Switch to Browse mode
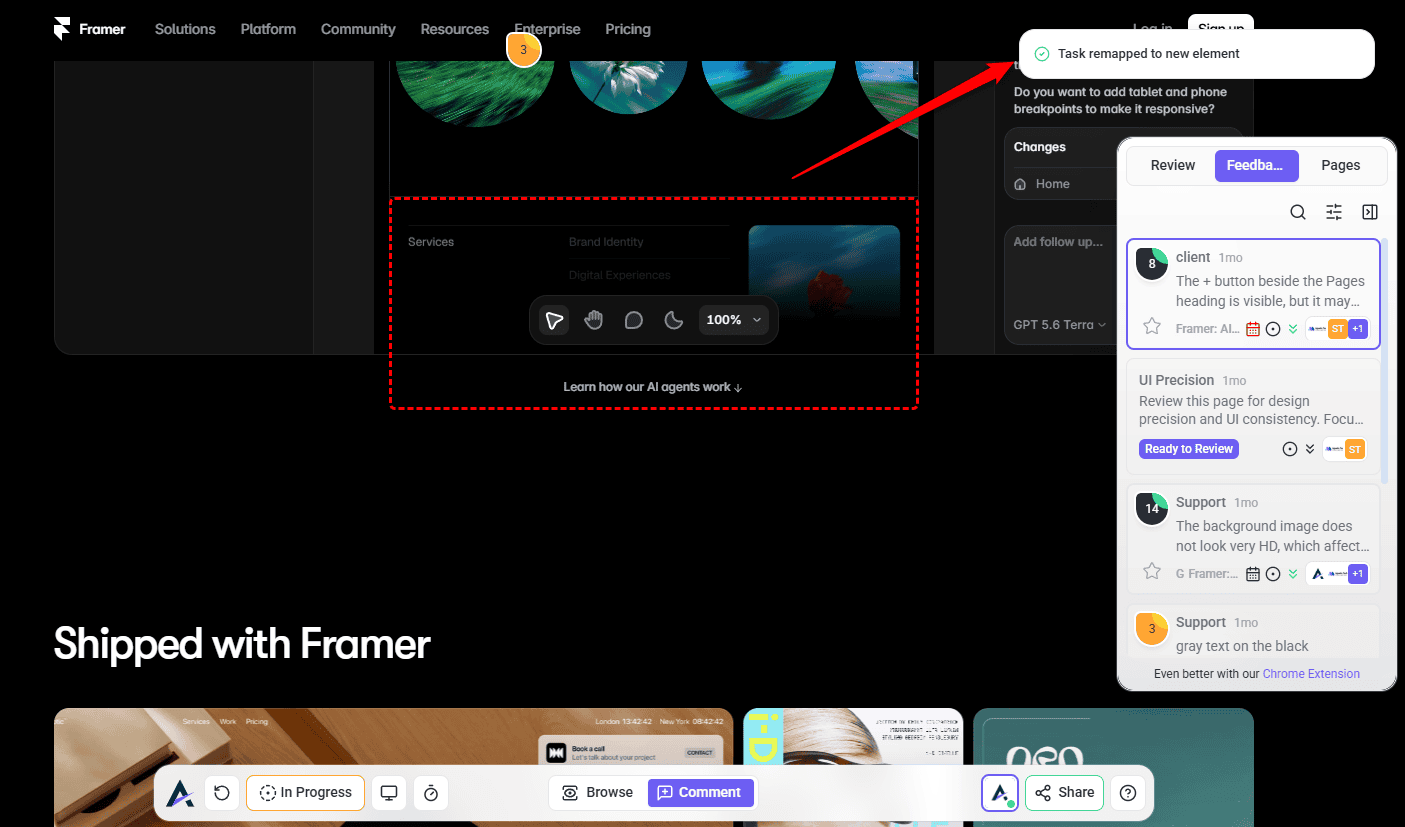 (598, 793)
